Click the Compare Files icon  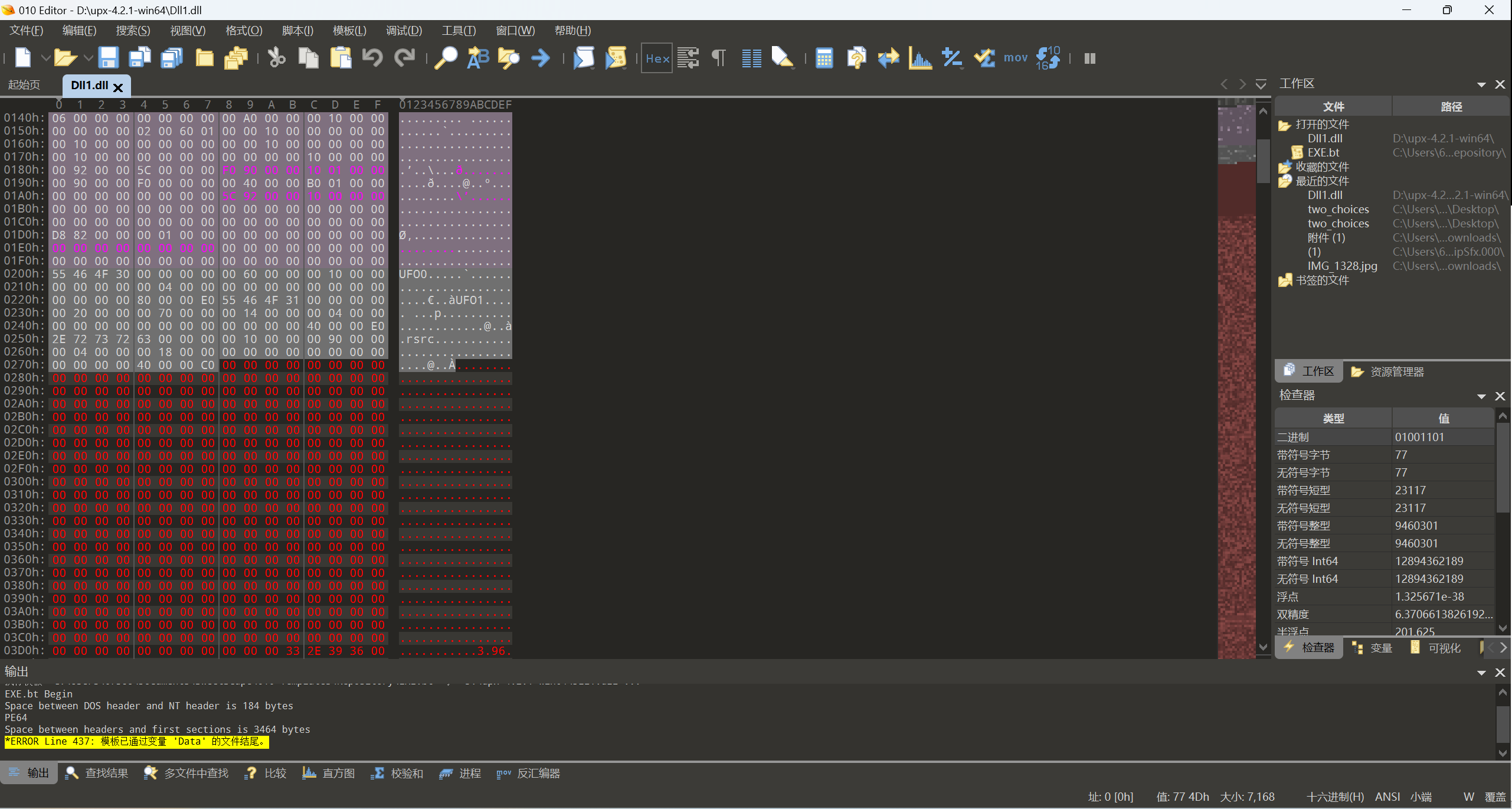(x=856, y=58)
